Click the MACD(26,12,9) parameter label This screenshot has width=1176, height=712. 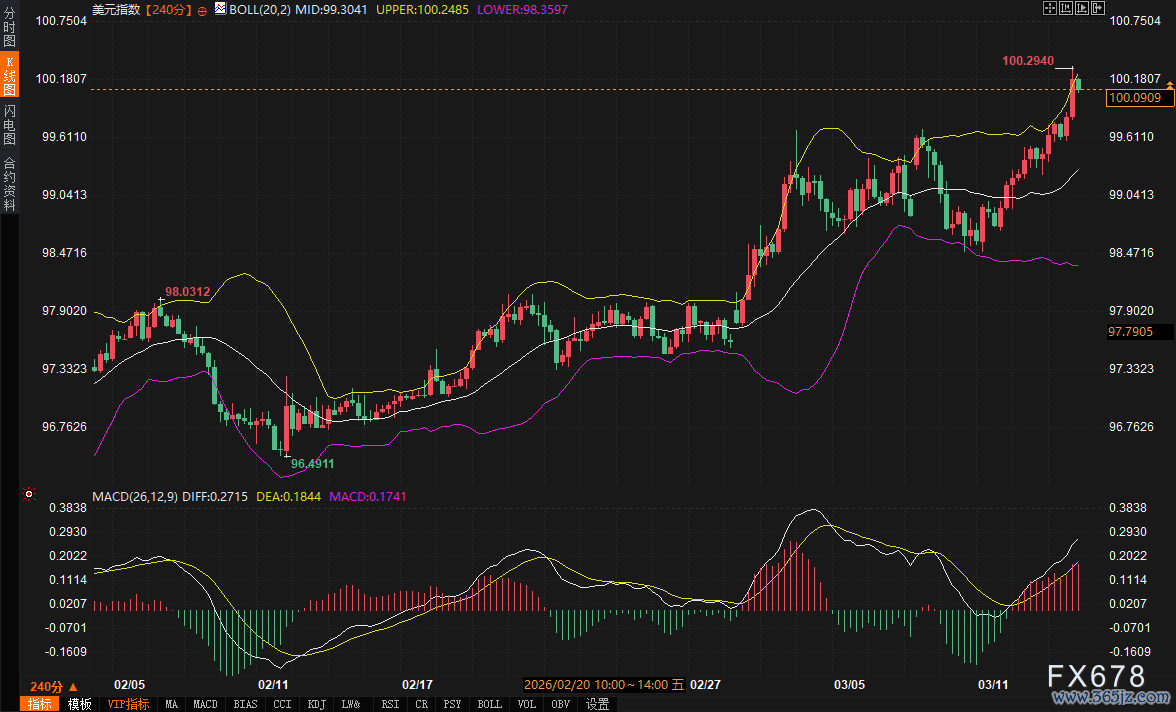tap(135, 497)
